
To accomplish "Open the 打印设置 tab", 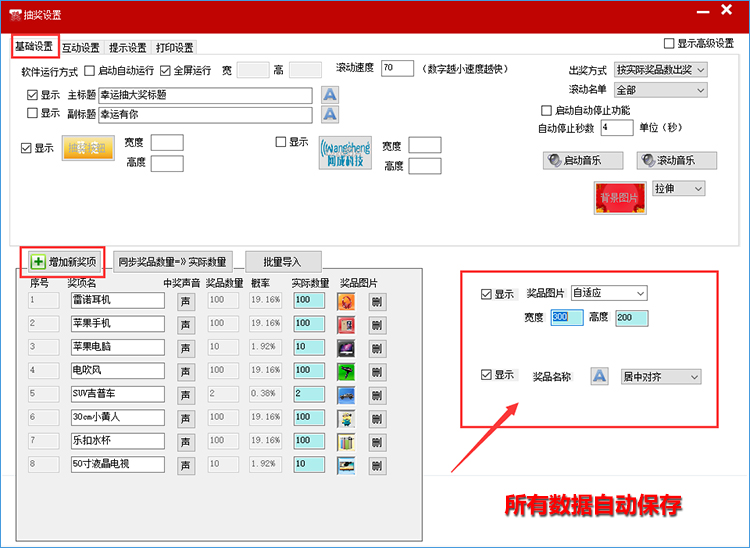I will coord(174,48).
